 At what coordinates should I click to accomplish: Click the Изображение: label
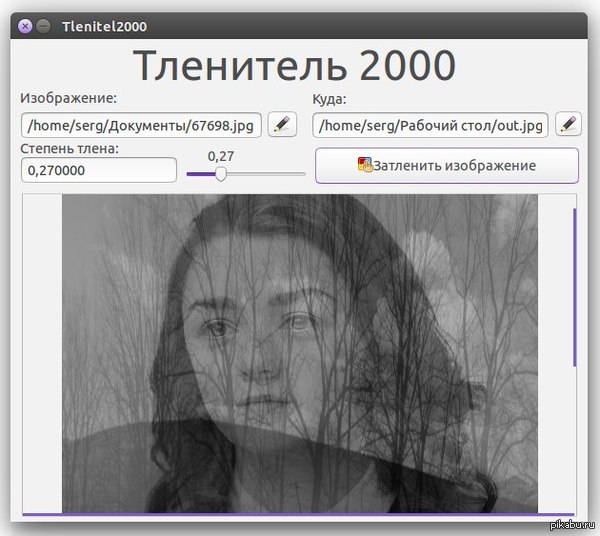tap(69, 98)
